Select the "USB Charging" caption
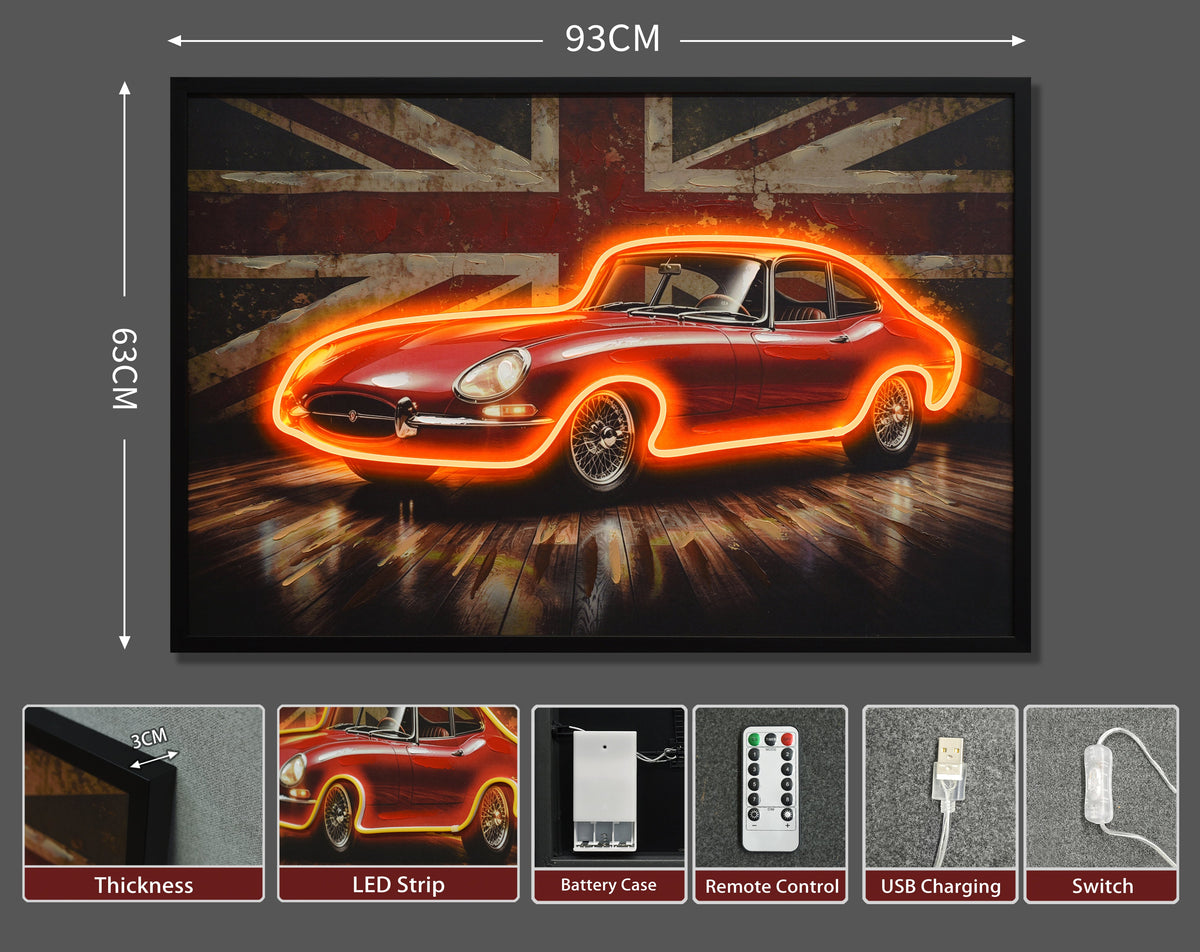 click(940, 885)
